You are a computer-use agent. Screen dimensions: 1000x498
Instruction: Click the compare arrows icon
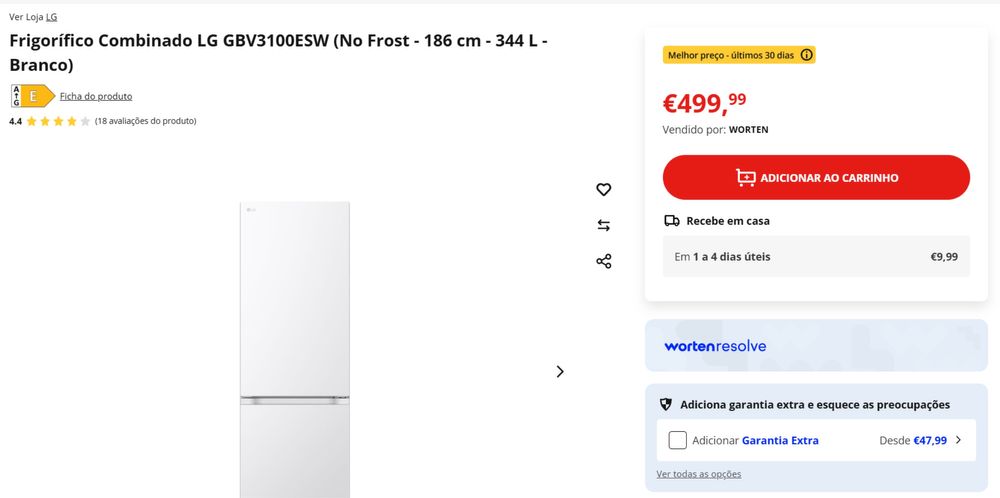[603, 226]
